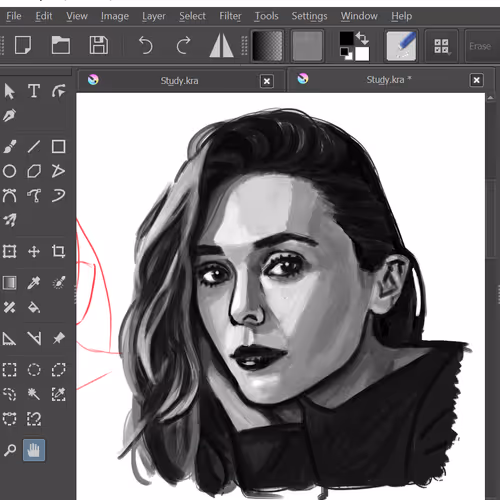Activate the Color Sampler eyedropper tool

[34, 283]
